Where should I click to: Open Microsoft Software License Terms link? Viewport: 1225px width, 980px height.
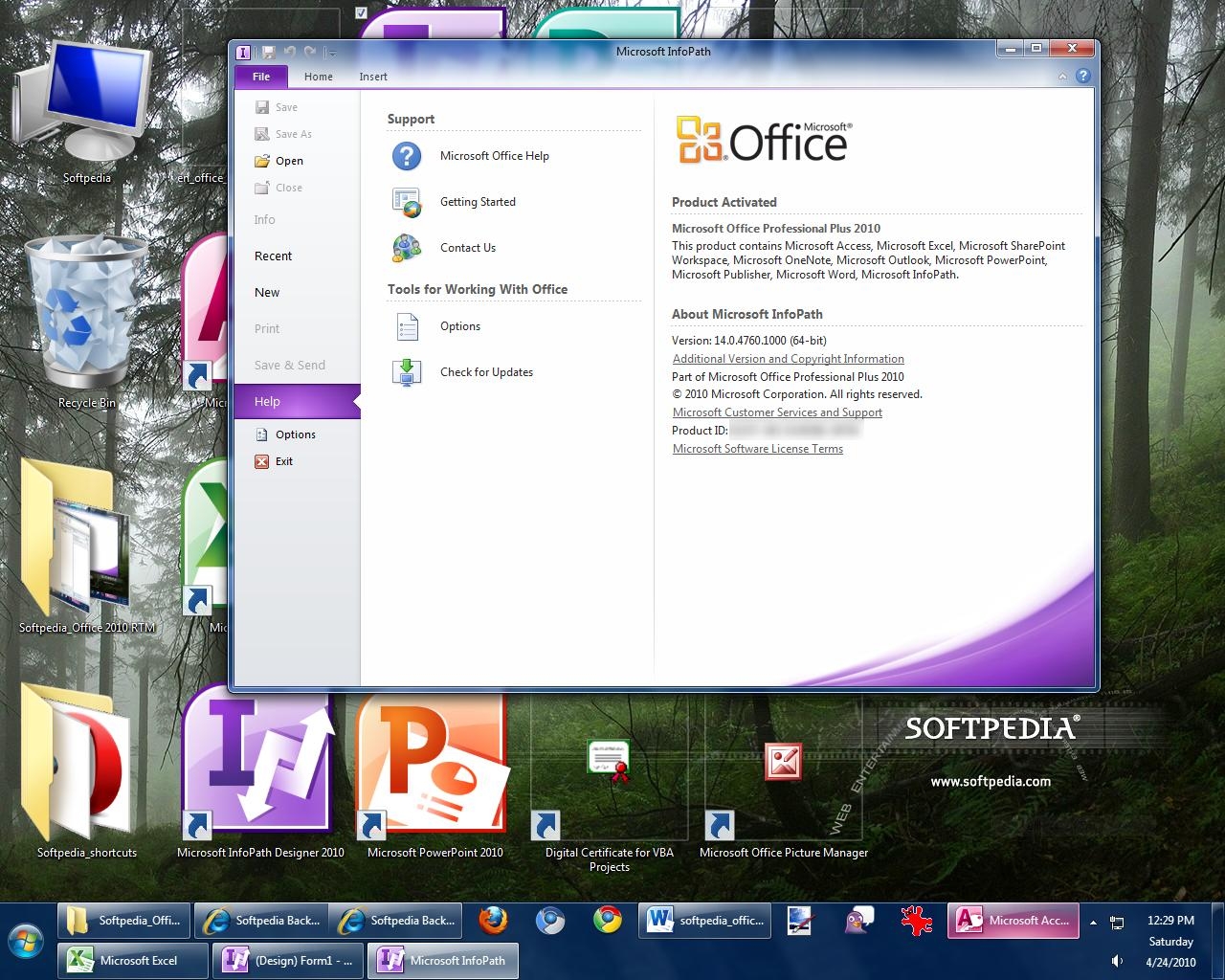[757, 449]
